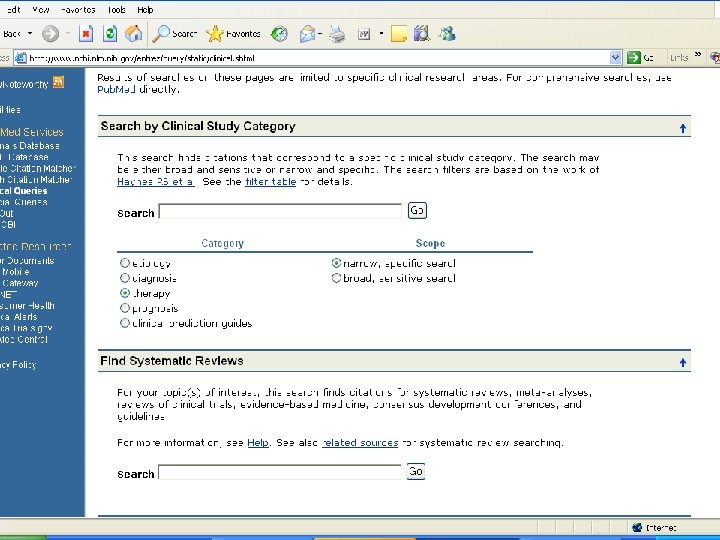The height and width of the screenshot is (540, 720).
Task: Open the Search magnifier toolbar button
Action: 175,34
